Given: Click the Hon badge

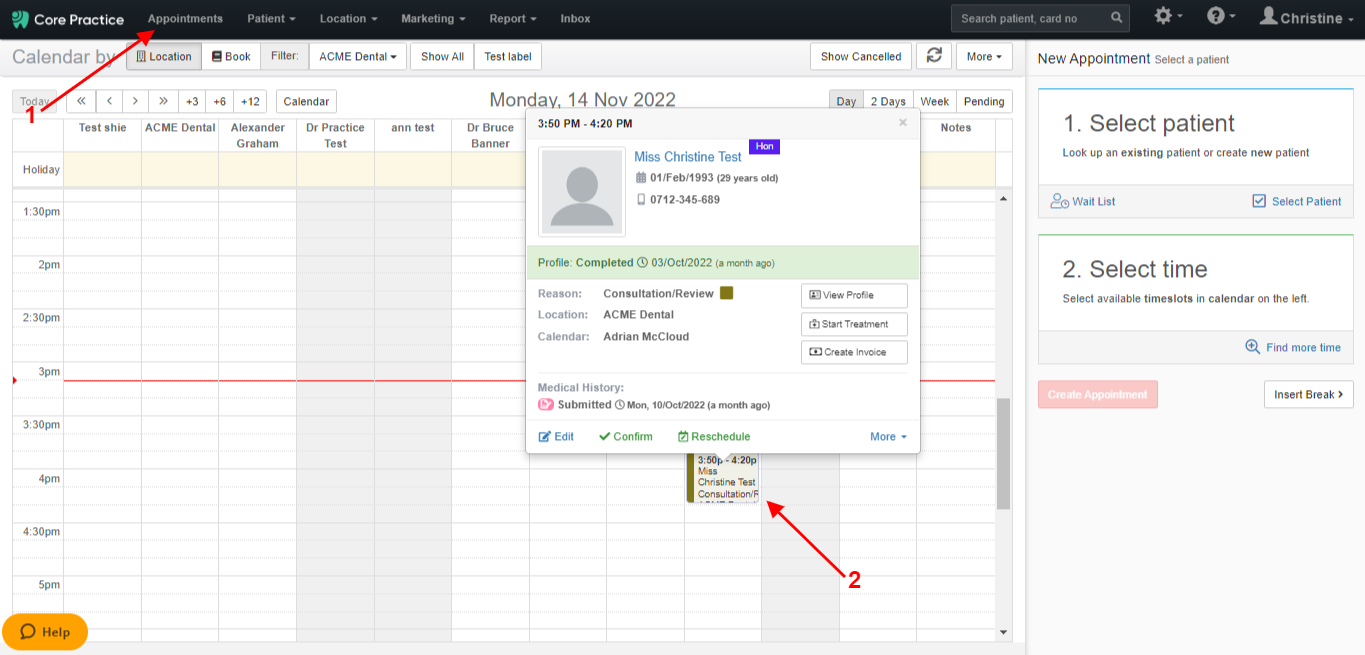Looking at the screenshot, I should tap(764, 147).
